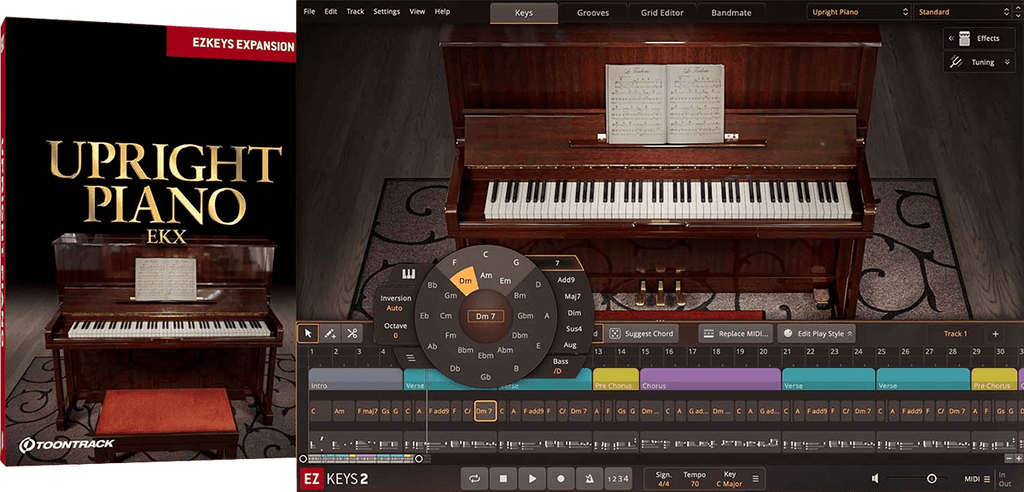Screen dimensions: 1024x492
Task: Open the Upright Piano instrument dropdown
Action: pyautogui.click(x=858, y=12)
